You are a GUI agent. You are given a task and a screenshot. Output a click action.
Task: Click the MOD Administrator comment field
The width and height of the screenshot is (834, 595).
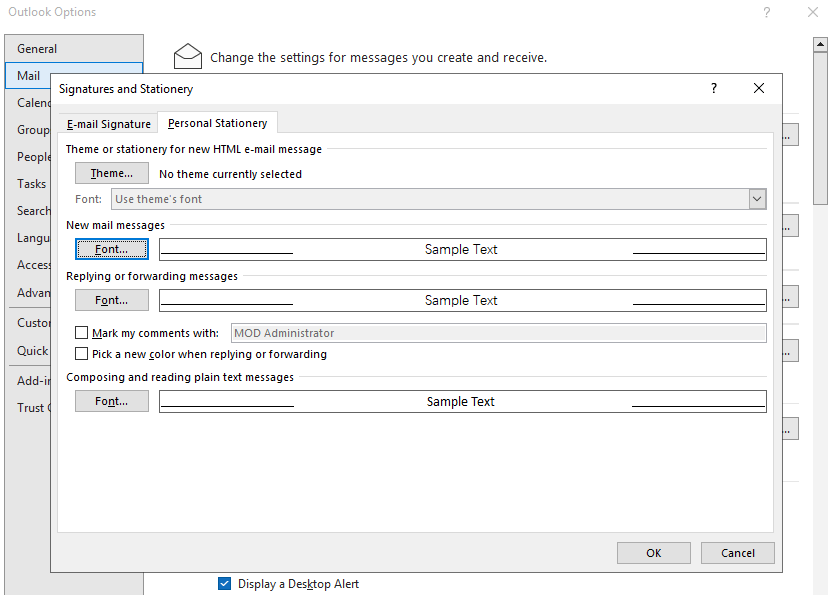[x=498, y=333]
